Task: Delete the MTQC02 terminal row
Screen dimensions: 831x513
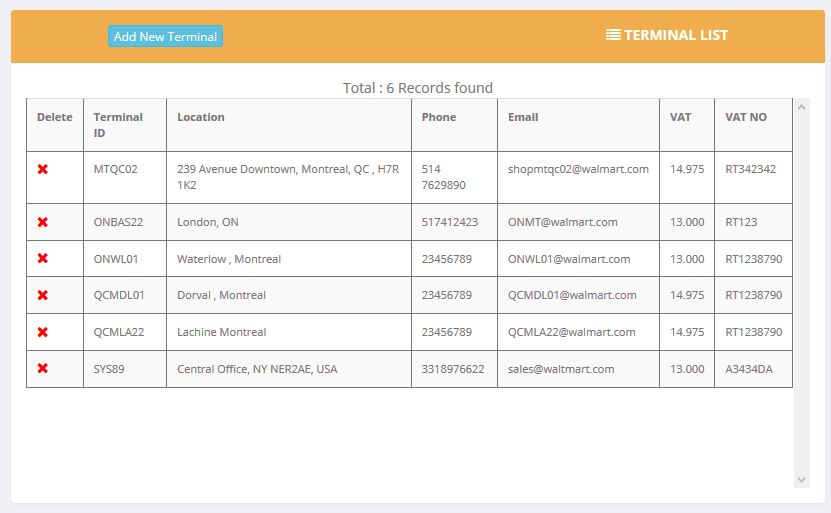Action: pos(43,169)
